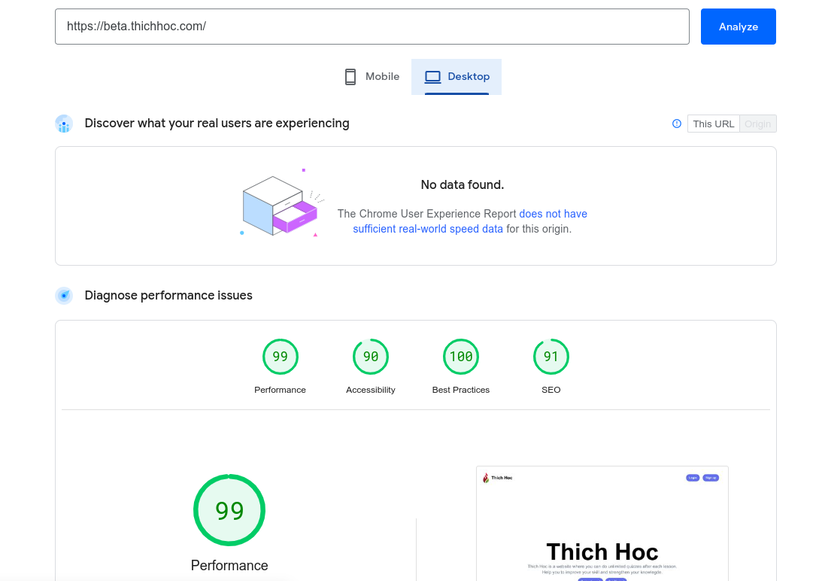The height and width of the screenshot is (581, 825).
Task: Click the real users experience section icon
Action: pos(64,124)
